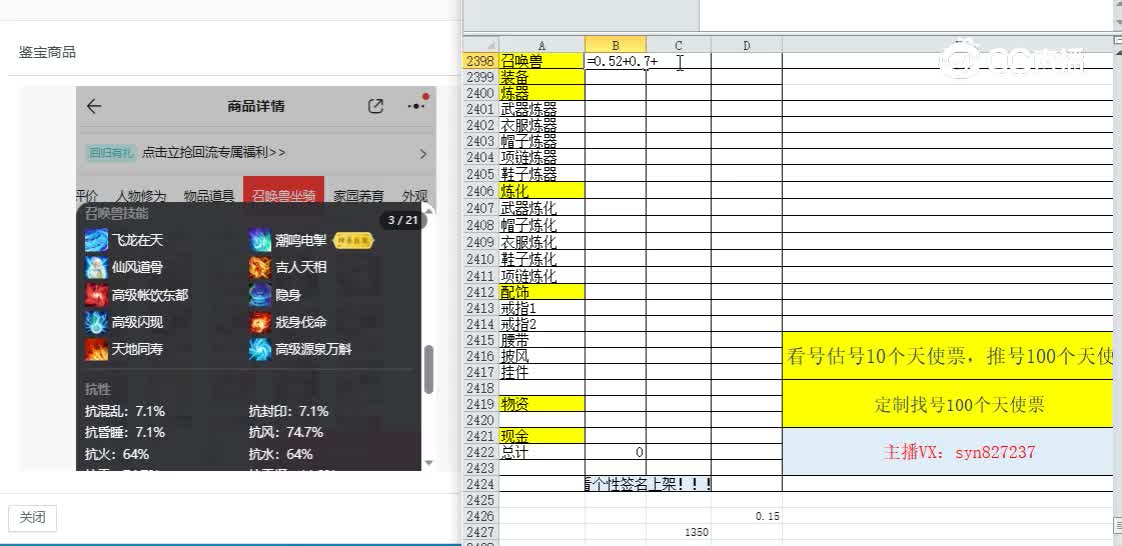This screenshot has width=1122, height=546.
Task: Click the yellow 物资 cell
Action: (x=542, y=404)
